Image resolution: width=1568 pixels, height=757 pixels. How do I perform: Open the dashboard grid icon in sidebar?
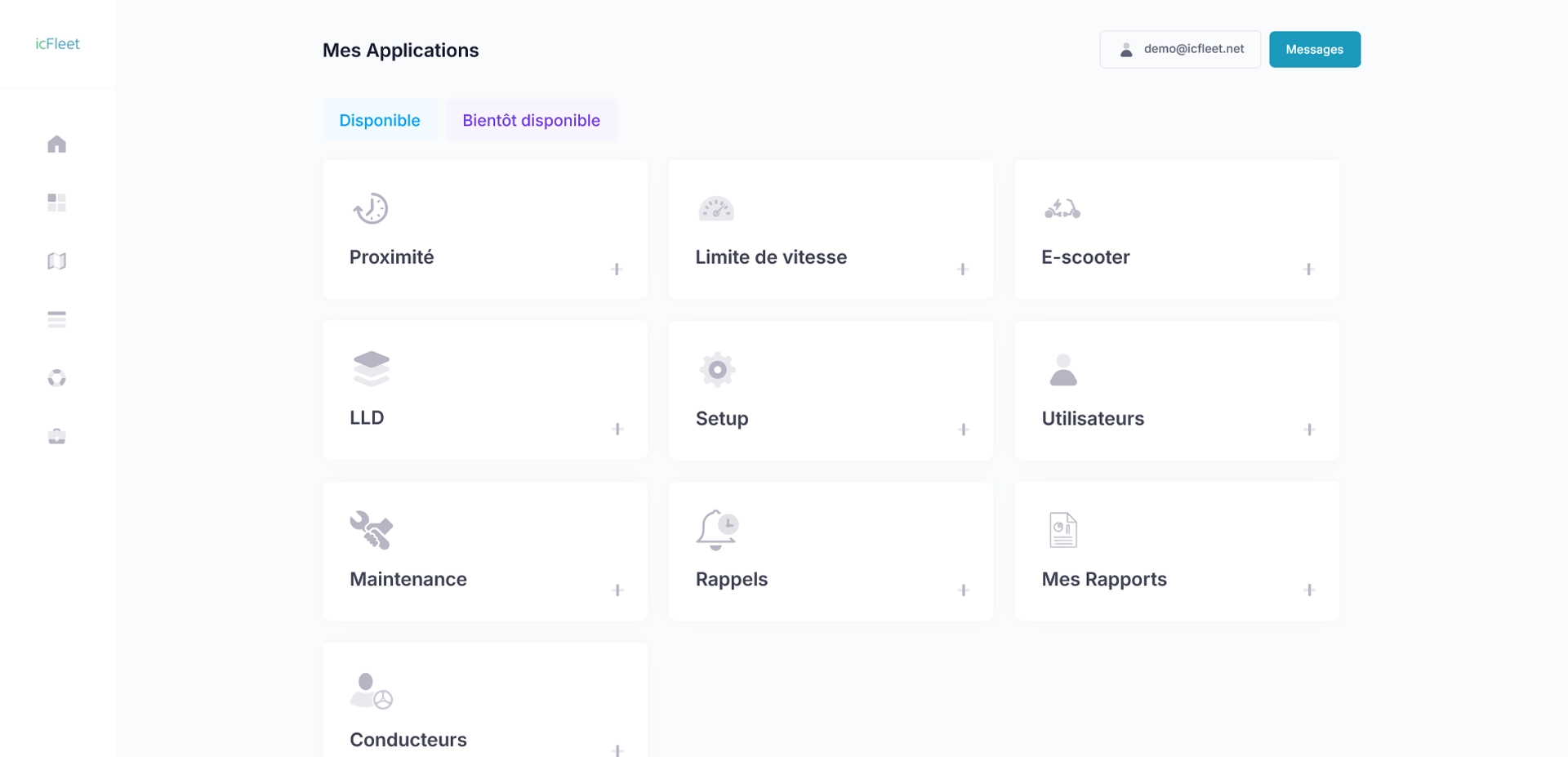pyautogui.click(x=56, y=203)
